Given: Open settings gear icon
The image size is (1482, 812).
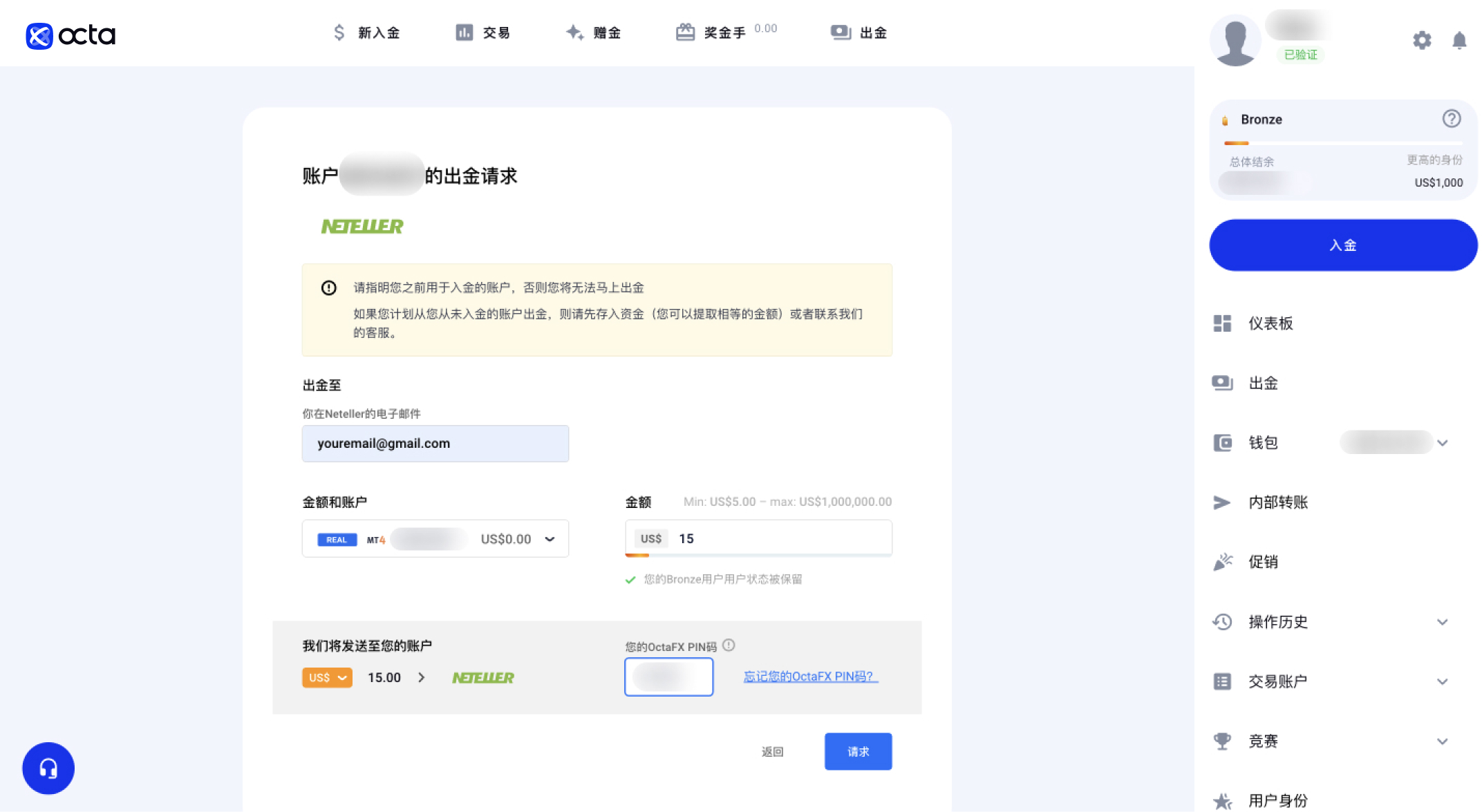Looking at the screenshot, I should click(x=1422, y=40).
